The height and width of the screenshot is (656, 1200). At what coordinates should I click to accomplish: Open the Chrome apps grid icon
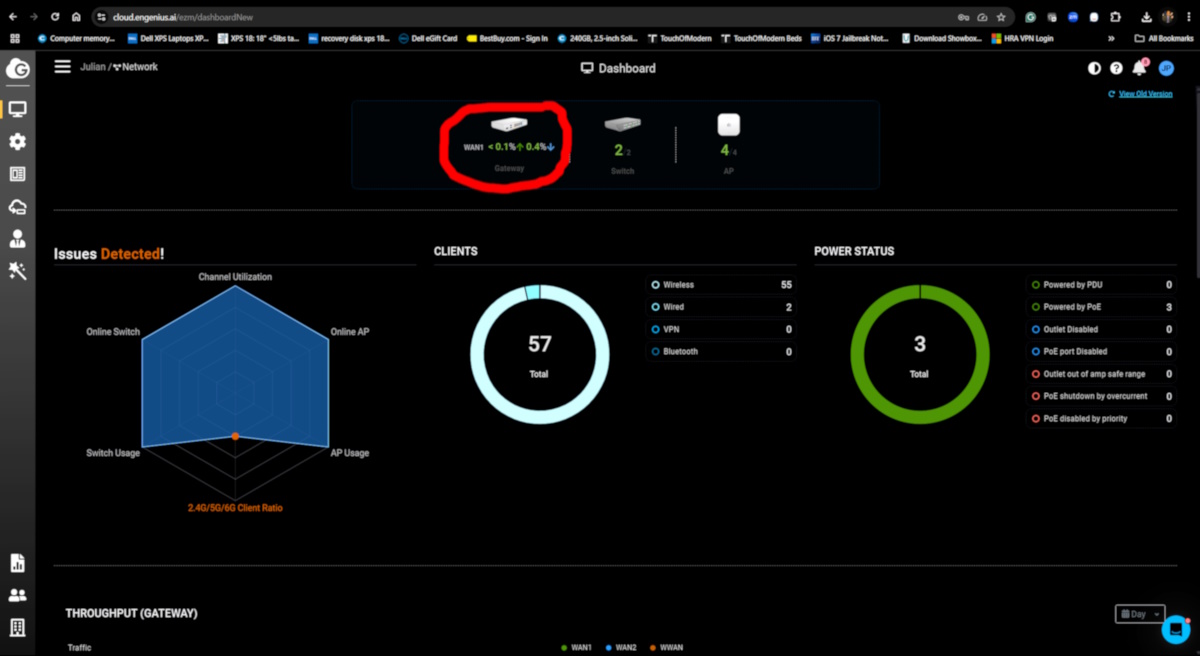[x=14, y=38]
